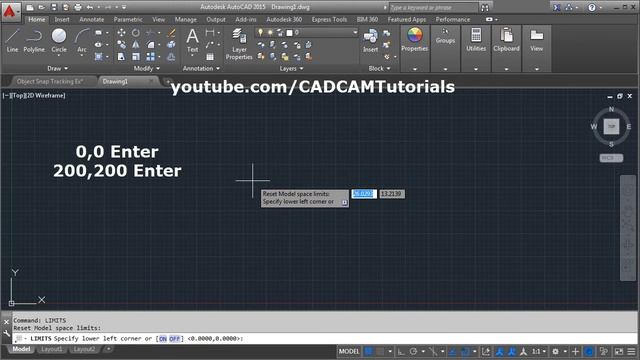Click the AutoCAD application menu logo

[x=10, y=11]
